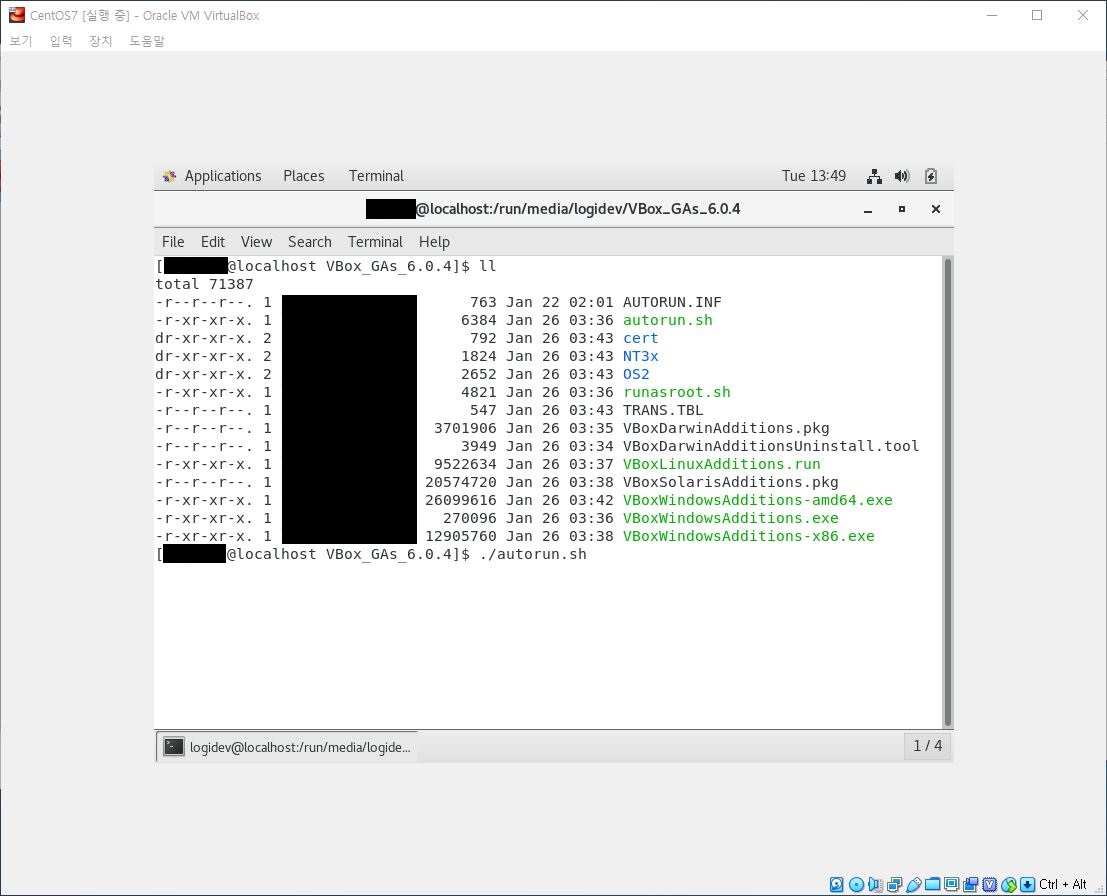Click the Applications menu foot icon
This screenshot has height=896, width=1107.
(x=169, y=176)
